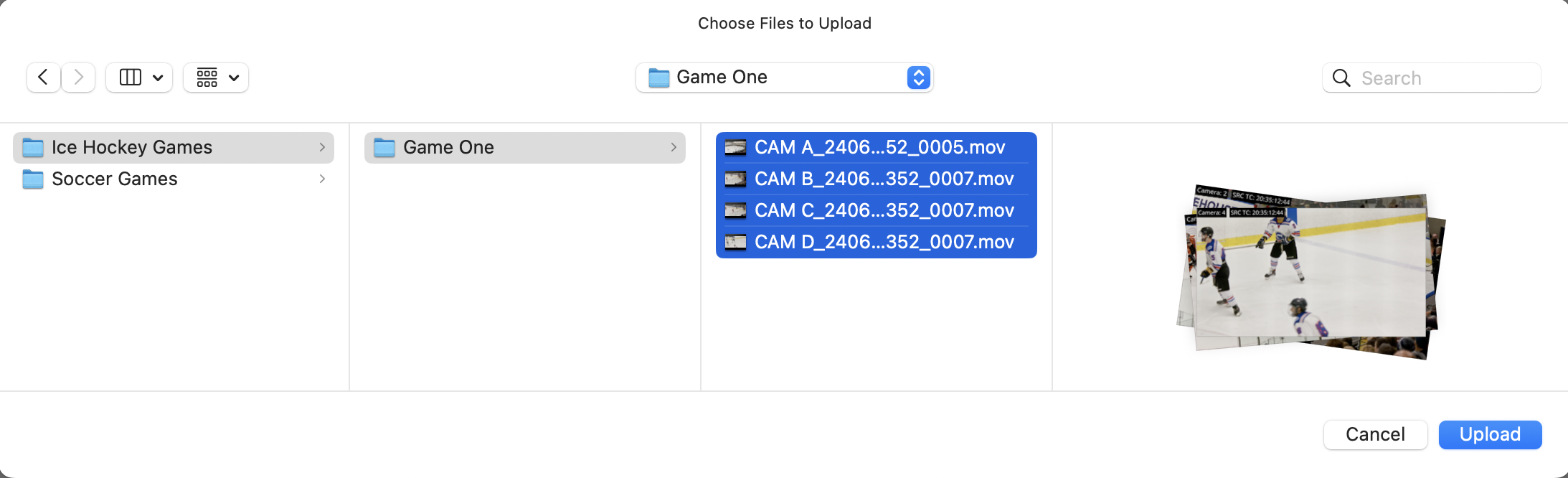Click the Upload button
This screenshot has height=478, width=1568.
click(x=1489, y=434)
